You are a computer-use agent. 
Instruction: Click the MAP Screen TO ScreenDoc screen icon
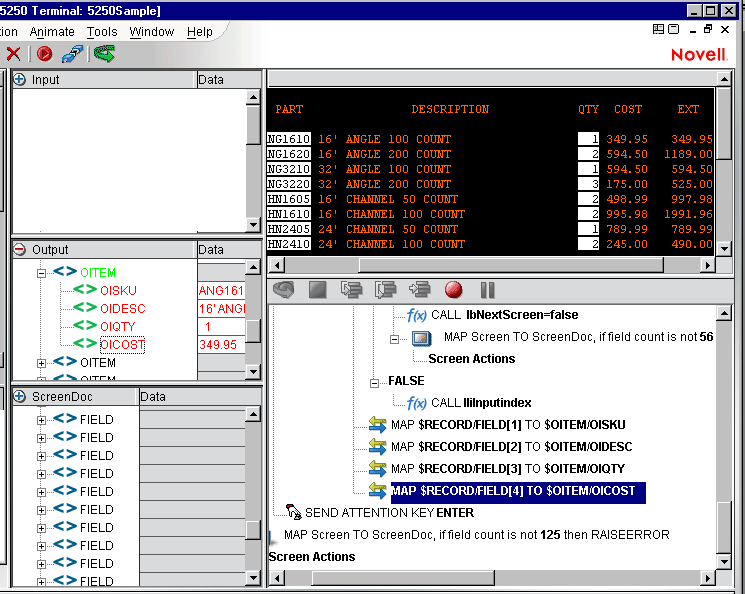[421, 338]
